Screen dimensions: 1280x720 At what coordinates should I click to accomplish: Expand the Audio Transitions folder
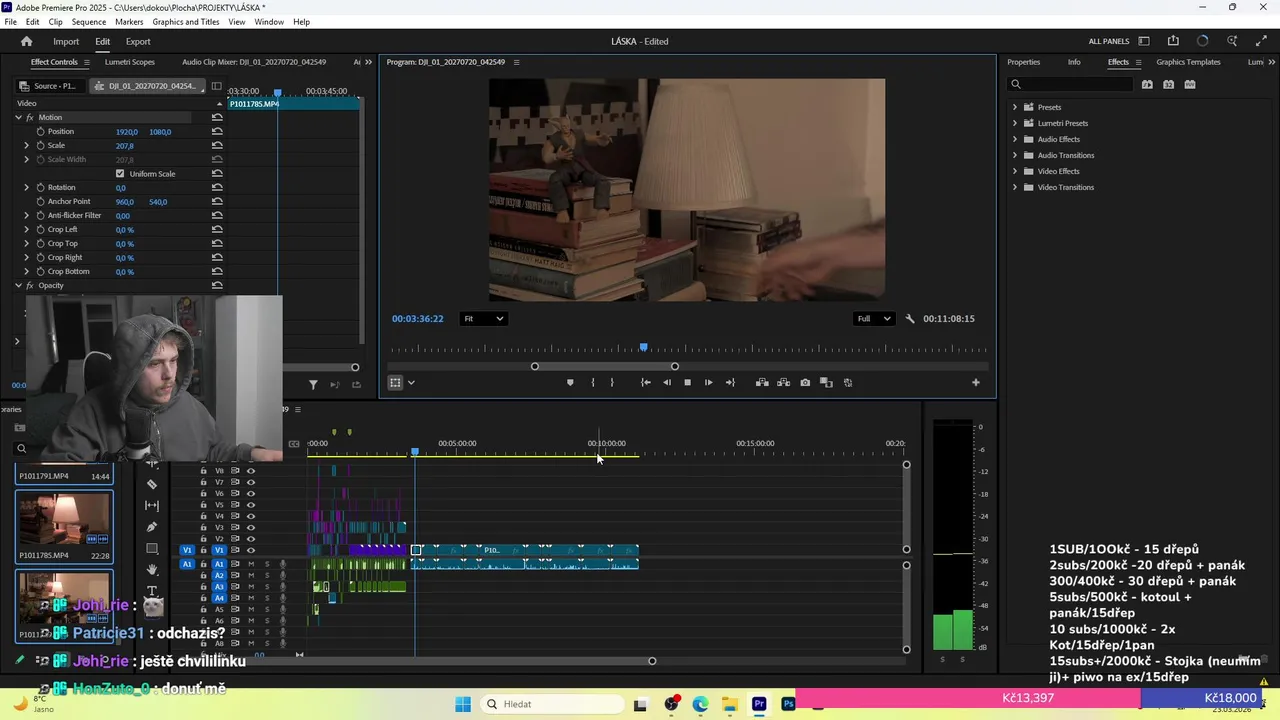1015,155
